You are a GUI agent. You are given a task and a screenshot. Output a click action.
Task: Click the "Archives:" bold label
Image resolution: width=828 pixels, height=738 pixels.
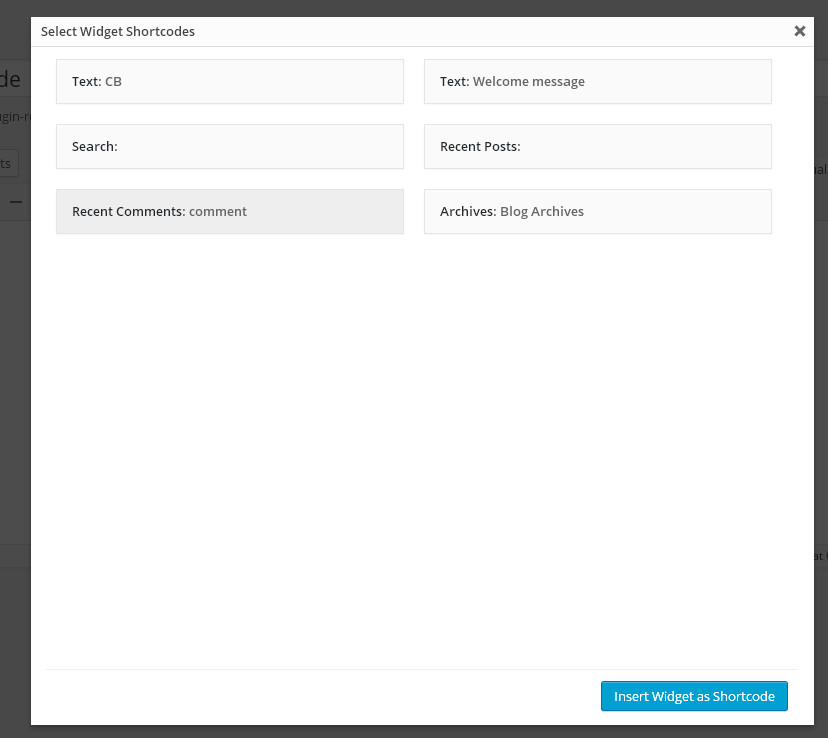click(x=468, y=212)
